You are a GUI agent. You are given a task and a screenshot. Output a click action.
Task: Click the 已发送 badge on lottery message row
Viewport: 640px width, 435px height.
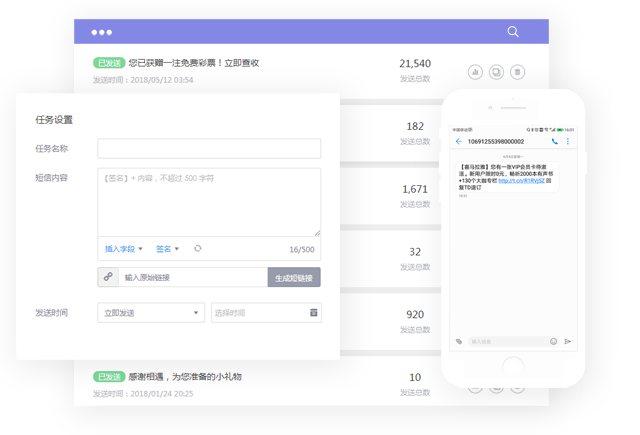pyautogui.click(x=109, y=63)
